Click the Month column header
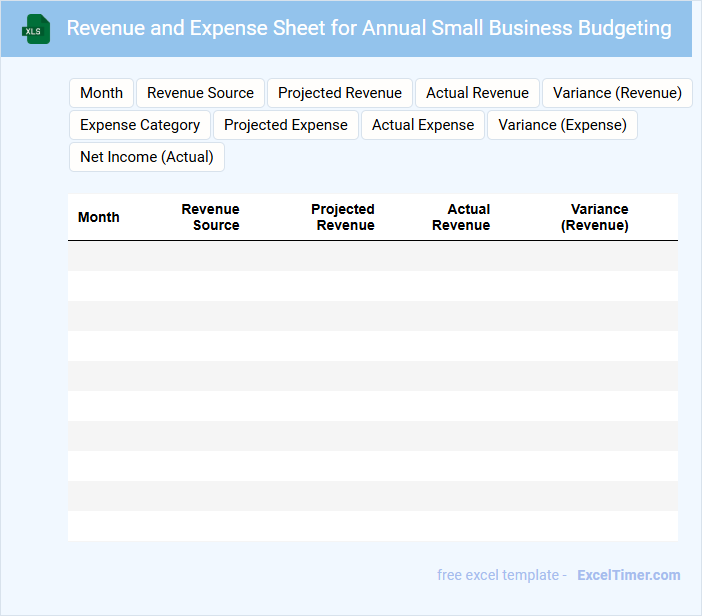This screenshot has width=702, height=616. tap(99, 217)
